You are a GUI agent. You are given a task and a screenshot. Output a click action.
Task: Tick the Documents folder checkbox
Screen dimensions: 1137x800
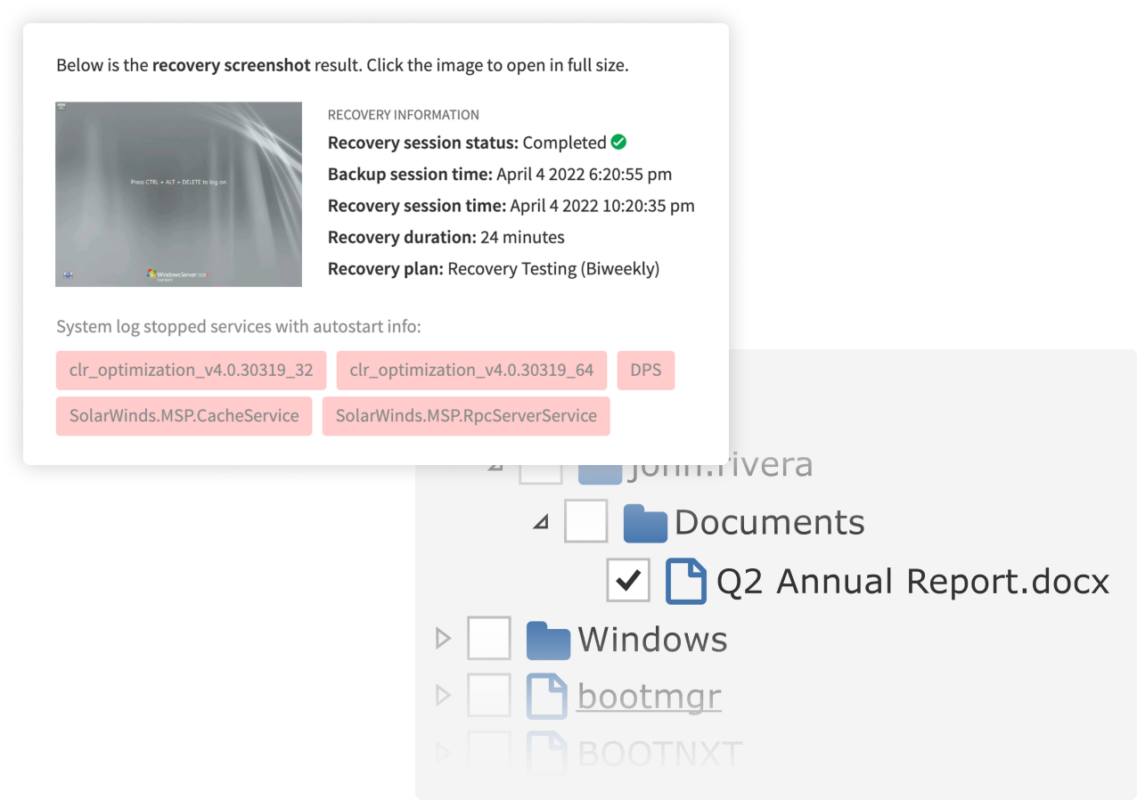pos(586,521)
